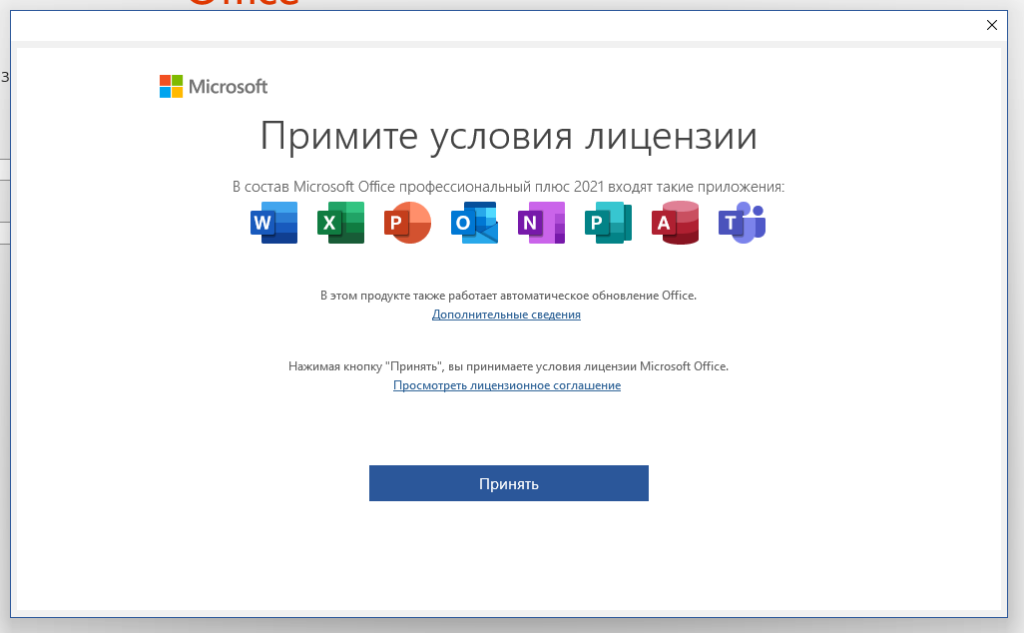Click the Outlook app icon
This screenshot has width=1024, height=633.
[475, 223]
